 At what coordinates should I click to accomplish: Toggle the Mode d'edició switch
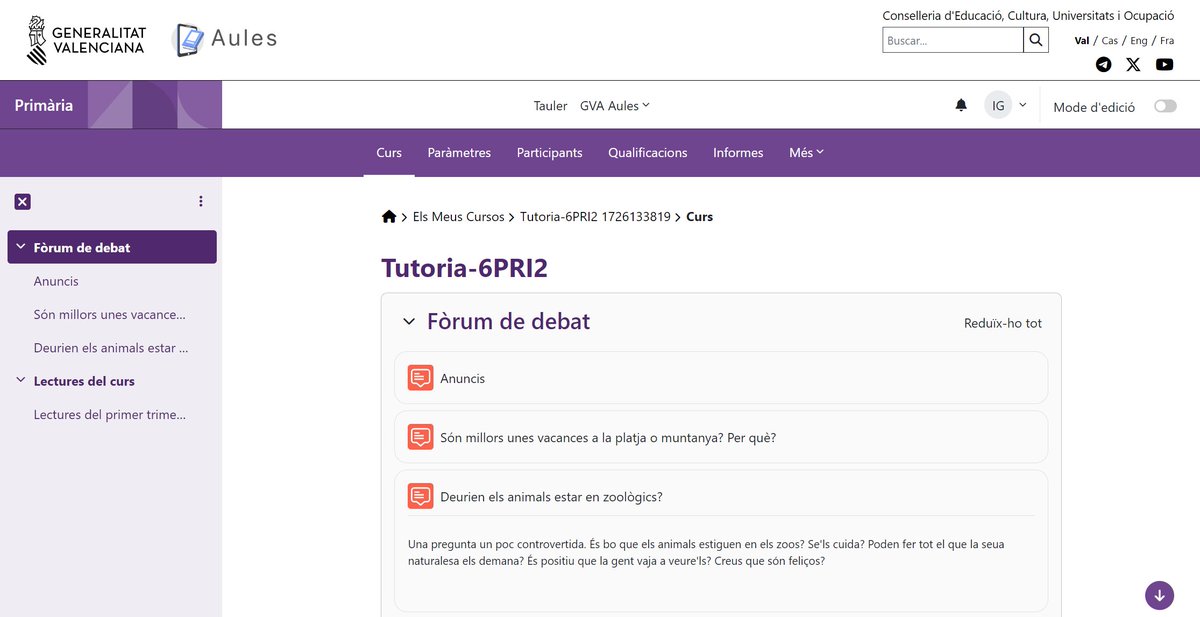(1165, 106)
